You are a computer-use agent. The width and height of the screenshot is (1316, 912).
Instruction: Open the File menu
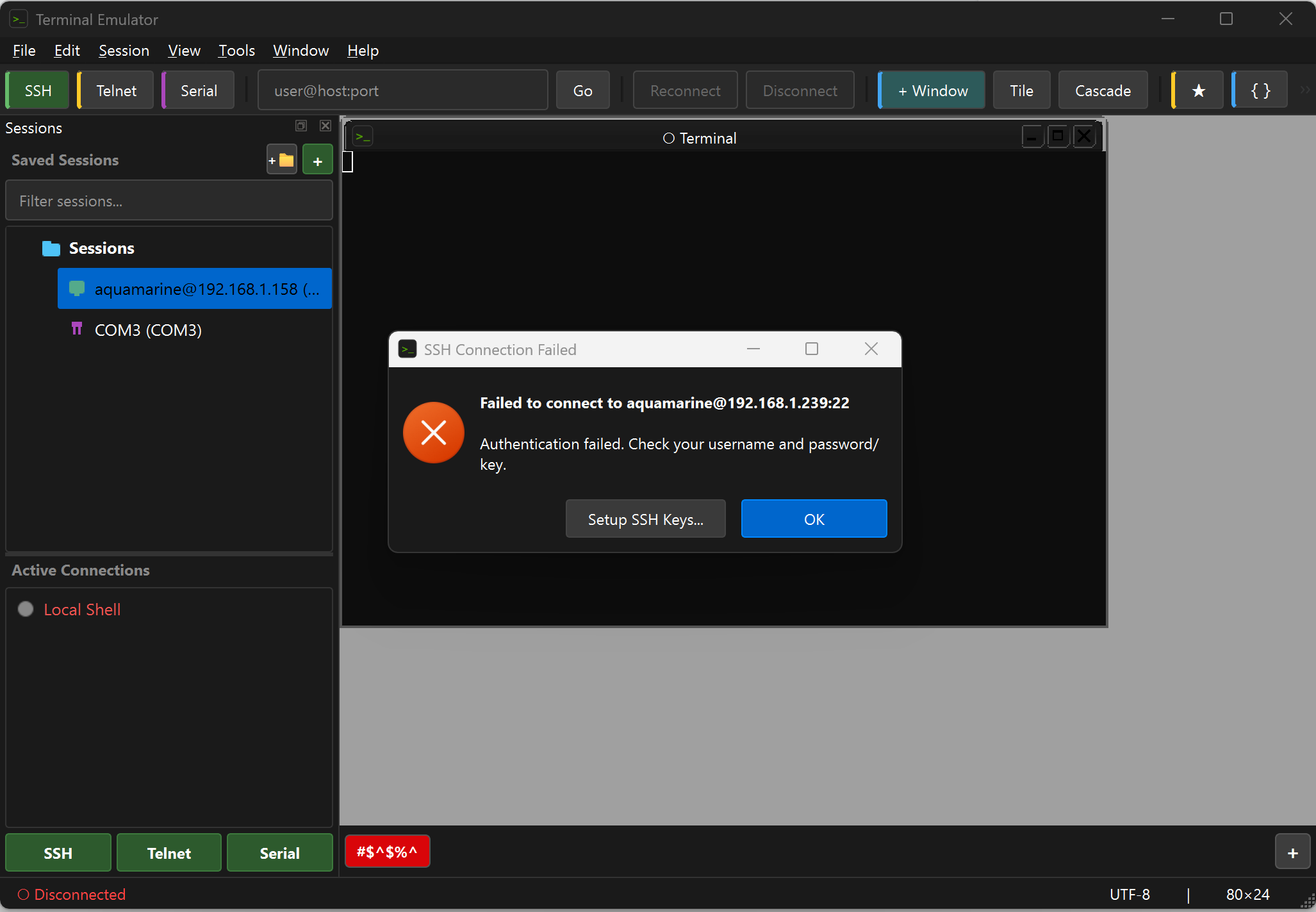[x=24, y=51]
